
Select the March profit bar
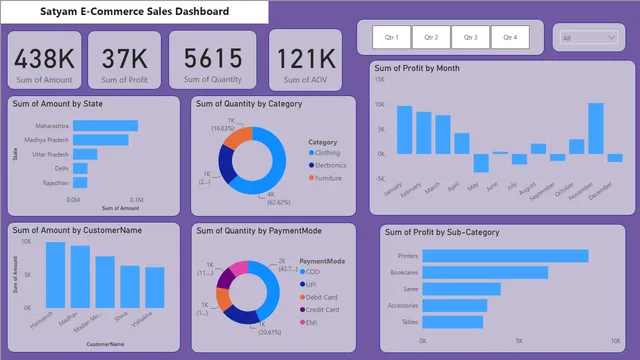coord(443,134)
